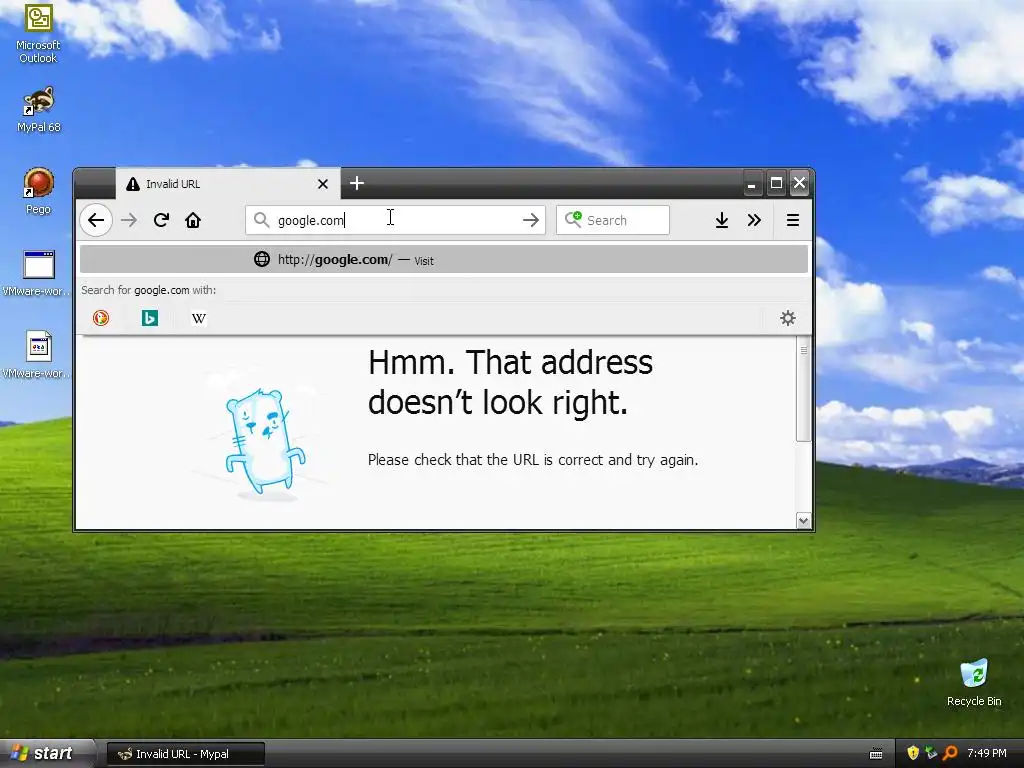1024x768 pixels.
Task: Search with the DuckDuckGo engine icon
Action: point(101,318)
